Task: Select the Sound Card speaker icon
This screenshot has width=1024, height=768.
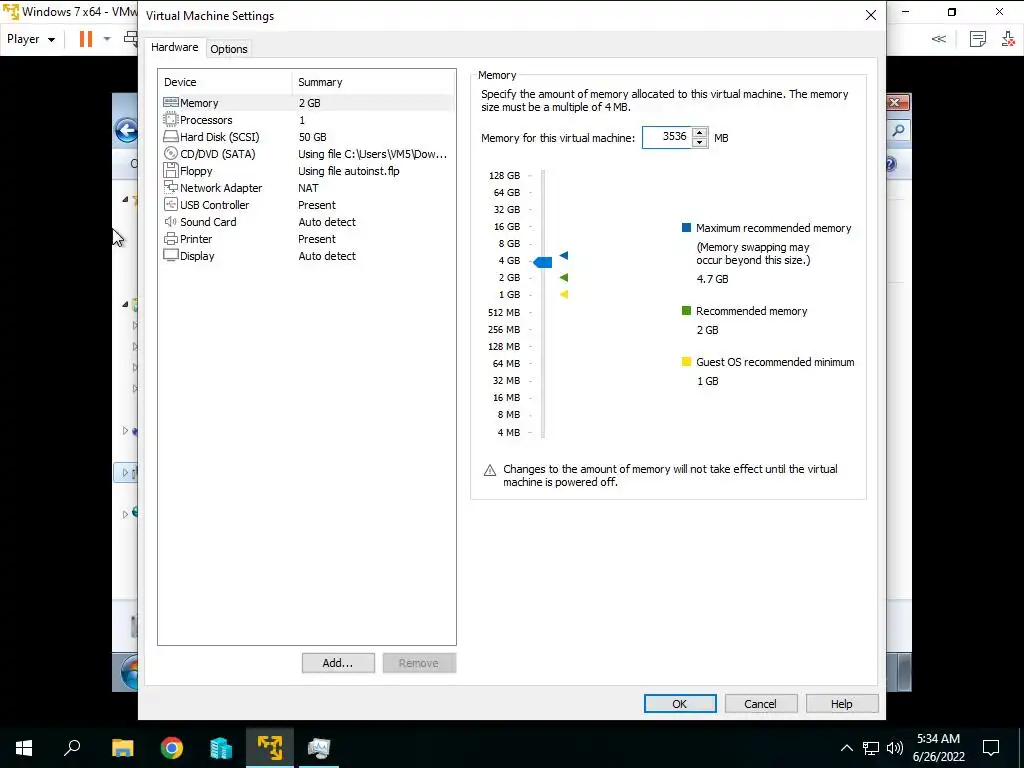Action: [x=170, y=221]
